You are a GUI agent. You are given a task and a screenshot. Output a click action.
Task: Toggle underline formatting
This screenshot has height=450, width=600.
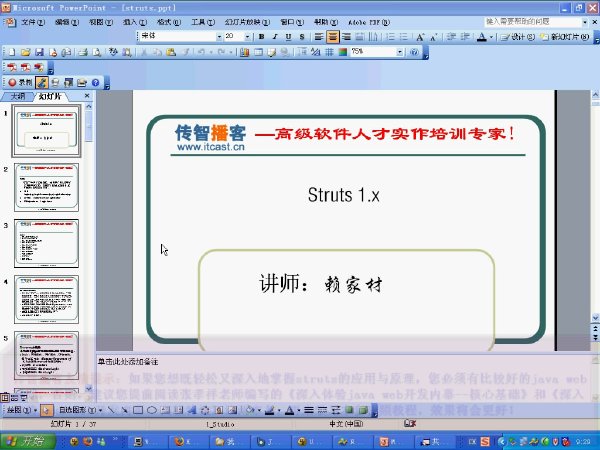click(288, 37)
